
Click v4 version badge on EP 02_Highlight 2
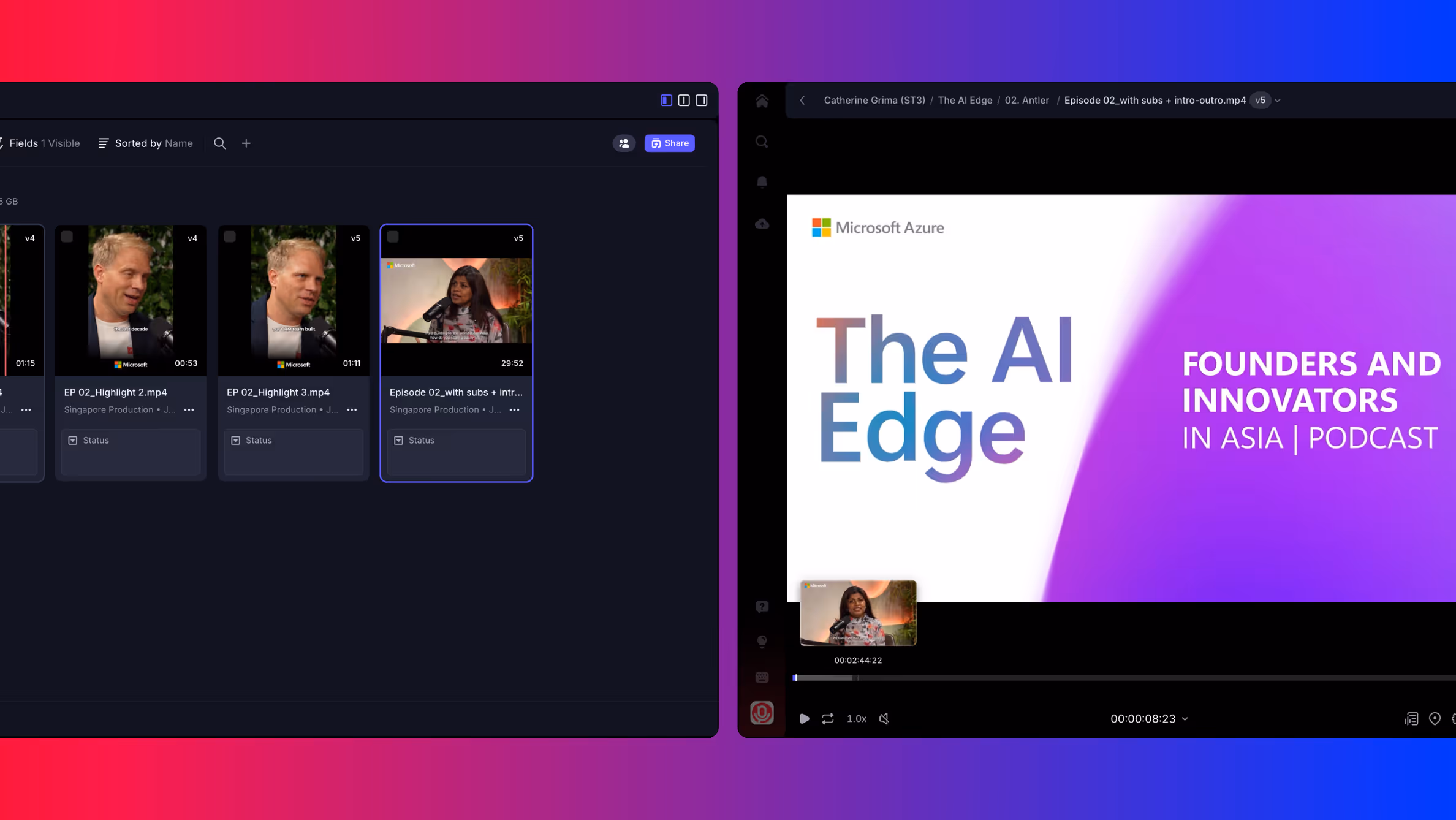(192, 238)
